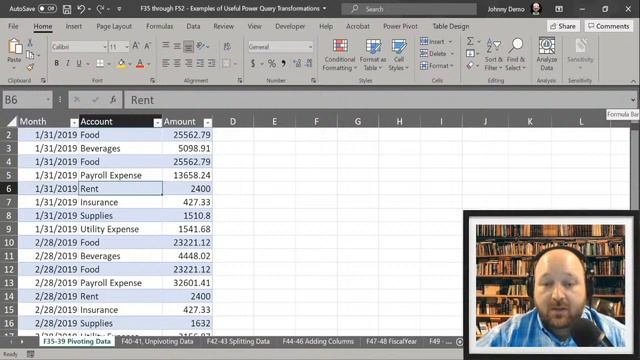Click the Select All corner triangle
640x360 pixels.
coord(12,122)
